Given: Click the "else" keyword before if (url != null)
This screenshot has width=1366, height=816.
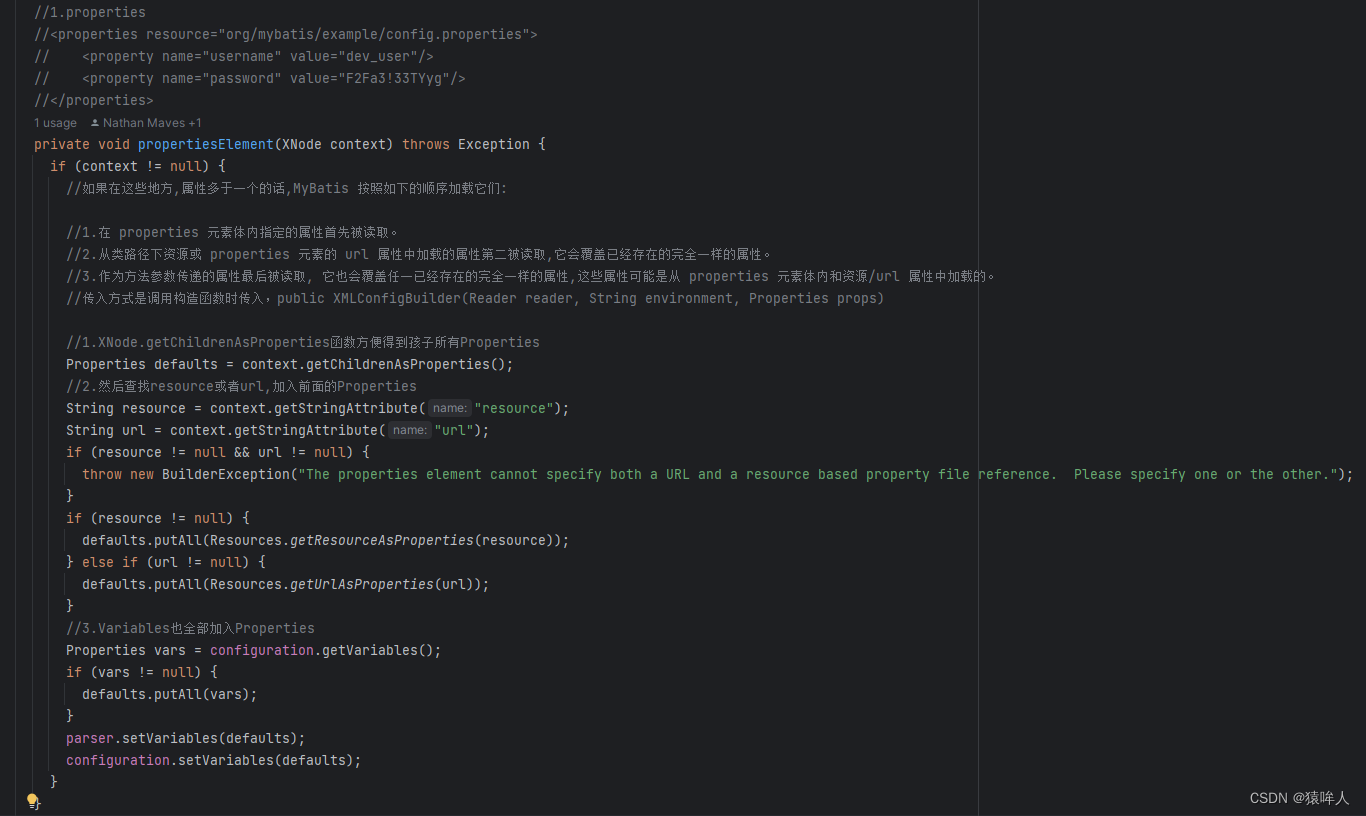Looking at the screenshot, I should coord(98,562).
